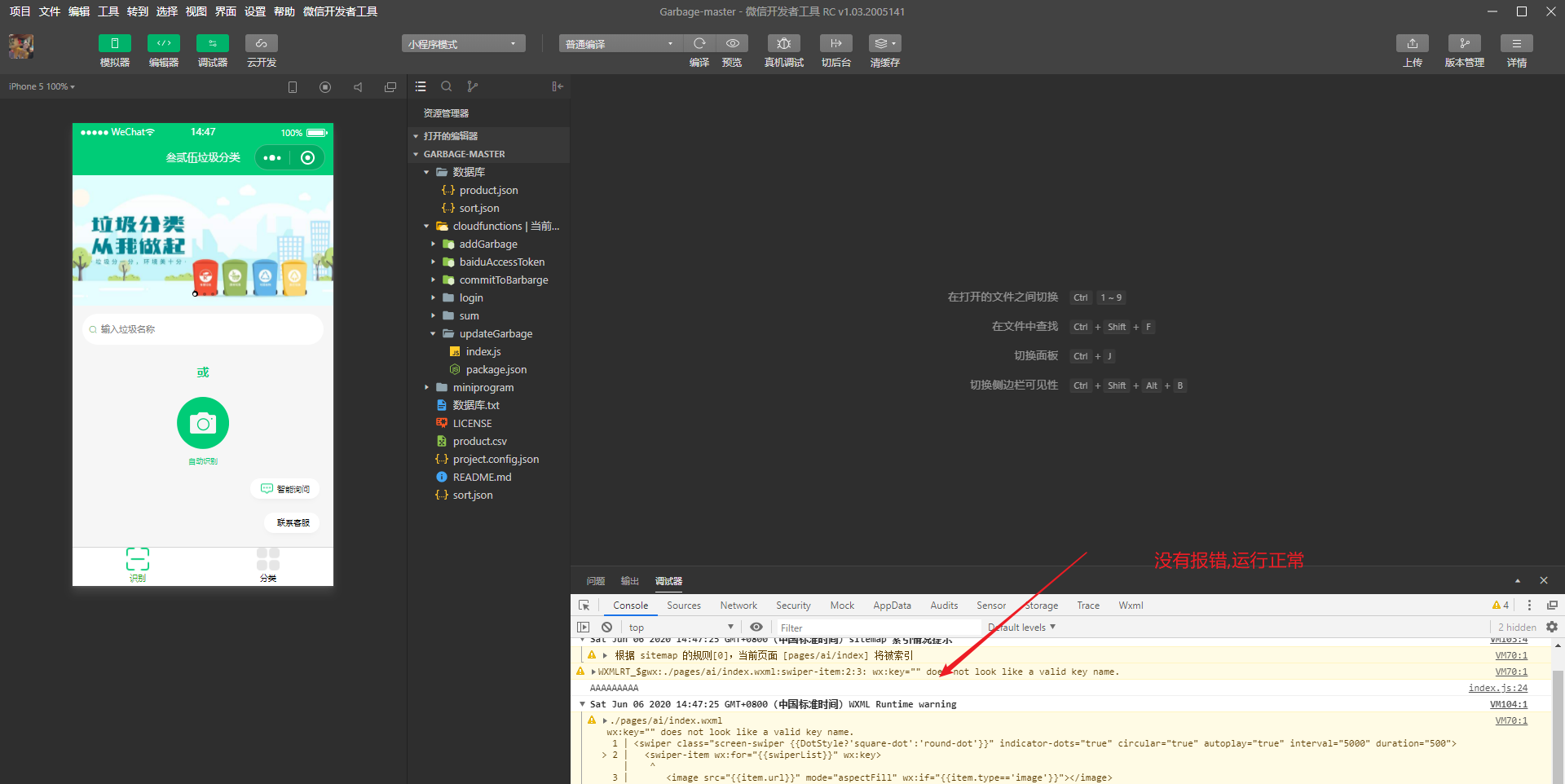
Task: Switch to the AppData tab
Action: tap(892, 606)
